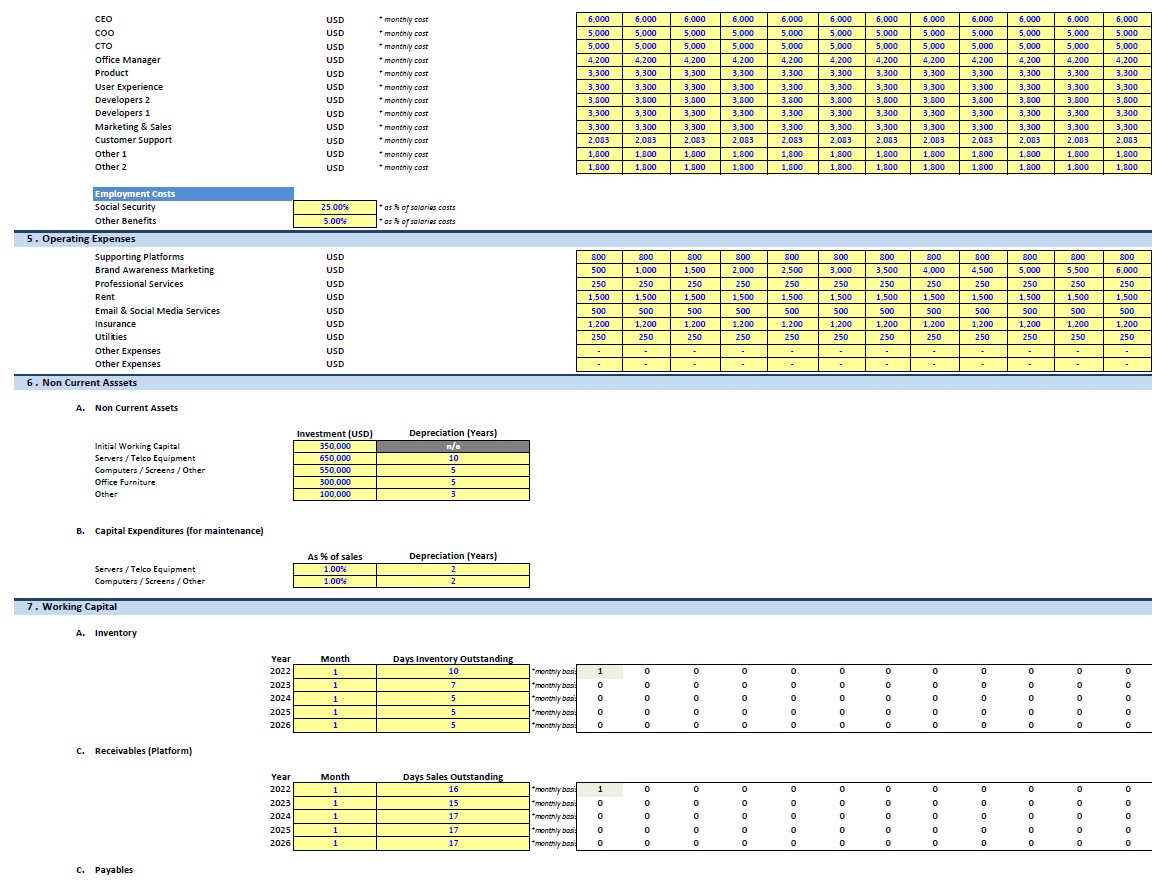
Task: Click the 2023 Days Sales Outstanding cell
Action: coord(453,803)
